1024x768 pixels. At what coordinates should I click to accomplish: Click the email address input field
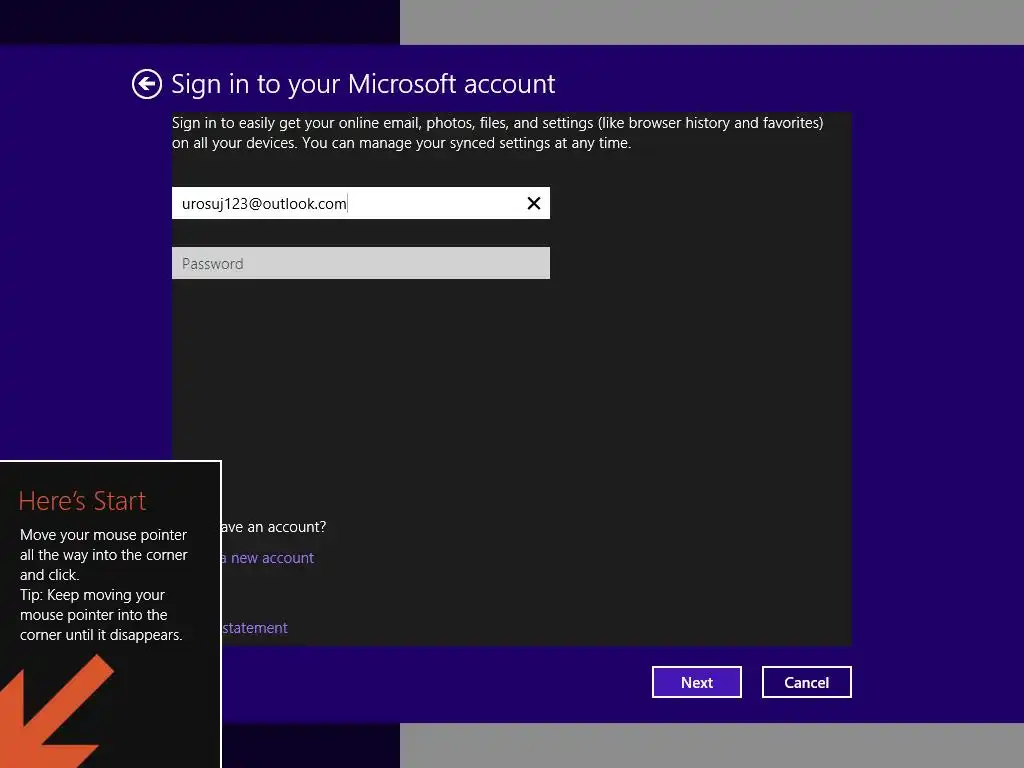click(360, 203)
